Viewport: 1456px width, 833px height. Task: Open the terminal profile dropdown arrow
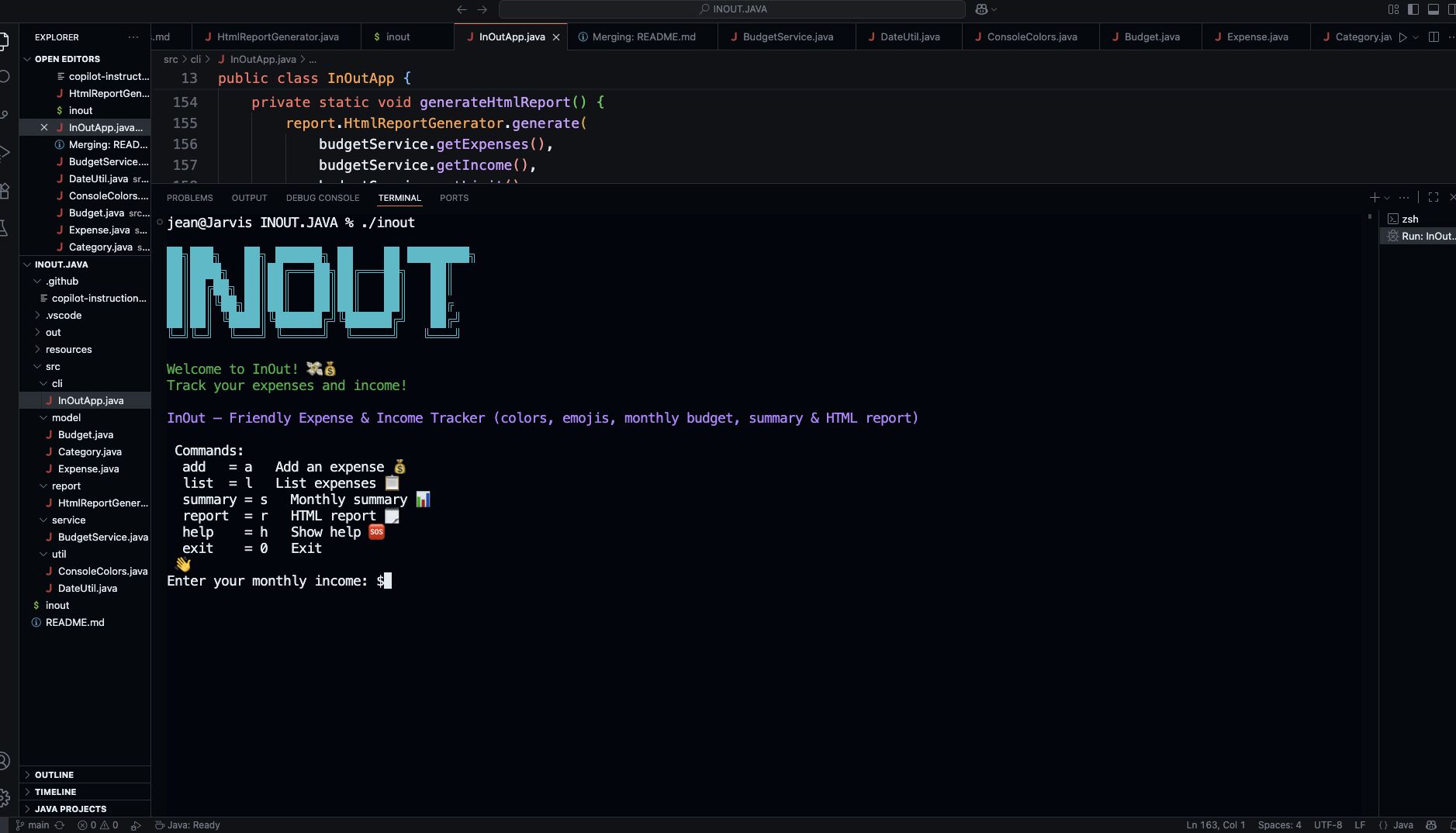(x=1388, y=197)
